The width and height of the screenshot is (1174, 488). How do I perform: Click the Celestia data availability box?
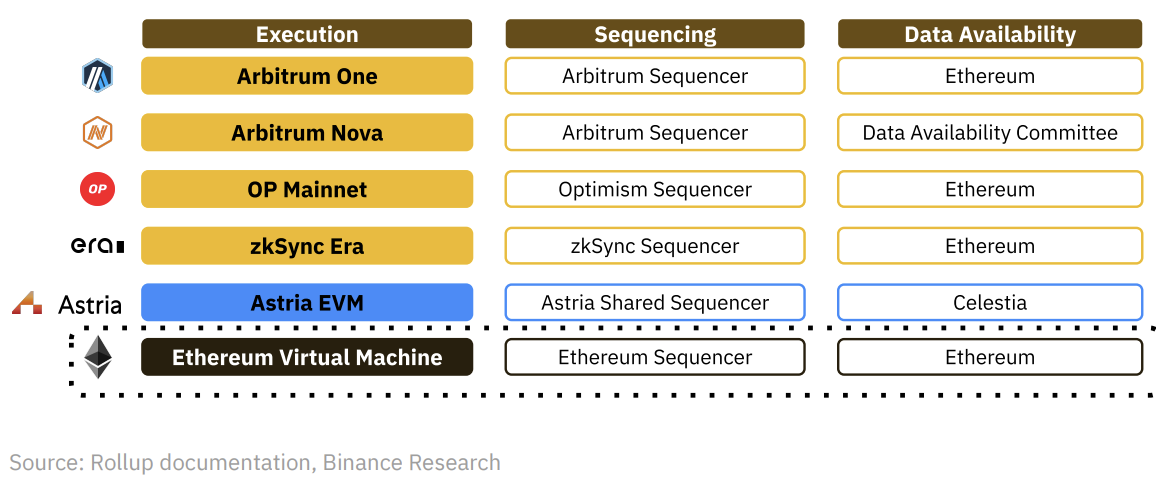[x=989, y=303]
